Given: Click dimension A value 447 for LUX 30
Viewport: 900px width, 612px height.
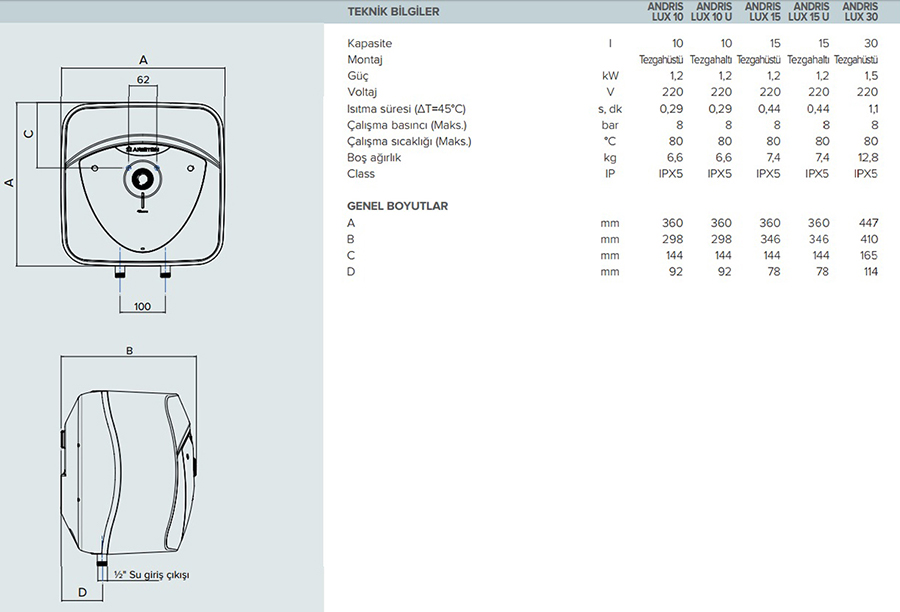Looking at the screenshot, I should [868, 223].
